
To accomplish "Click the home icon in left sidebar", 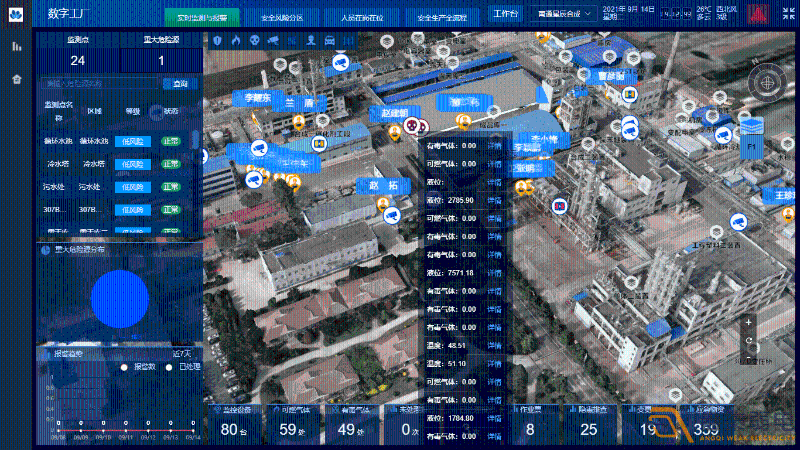I will (x=16, y=79).
